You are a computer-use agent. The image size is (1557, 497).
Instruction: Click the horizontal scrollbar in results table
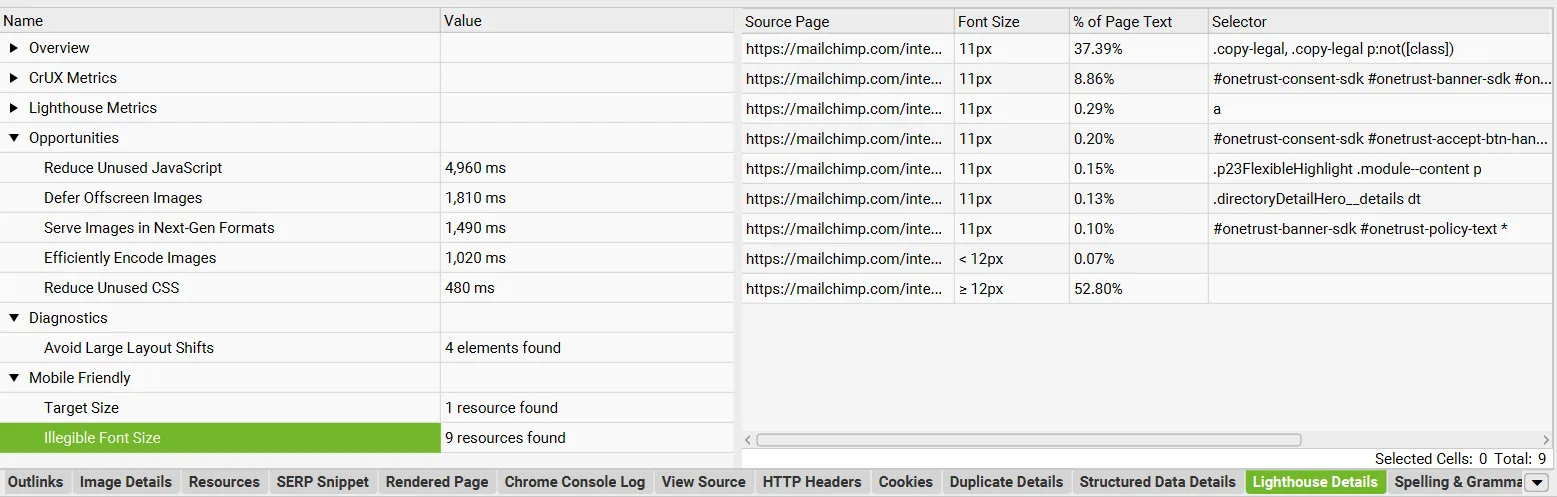click(1028, 440)
